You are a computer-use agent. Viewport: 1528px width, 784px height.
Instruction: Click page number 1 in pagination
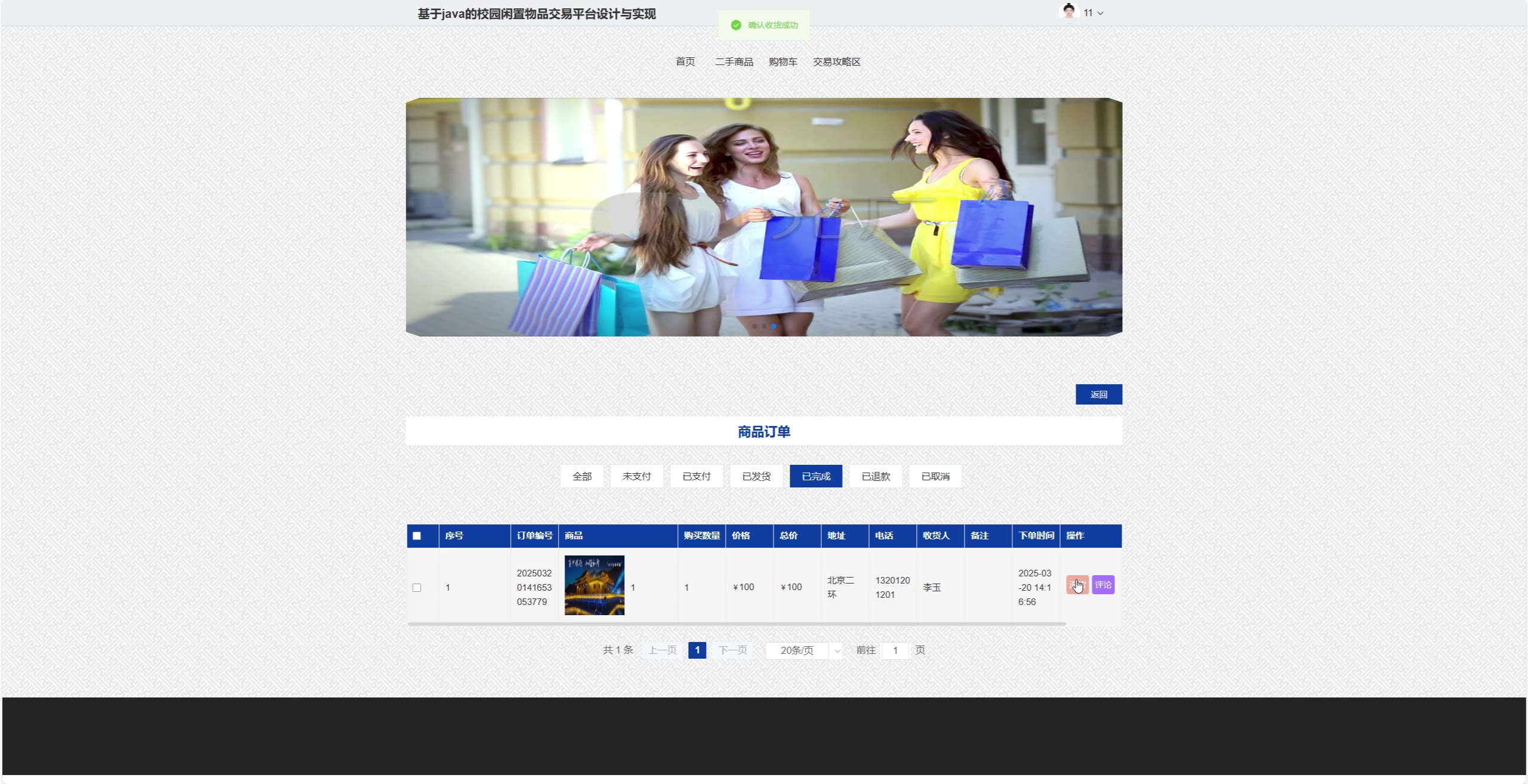(x=697, y=650)
